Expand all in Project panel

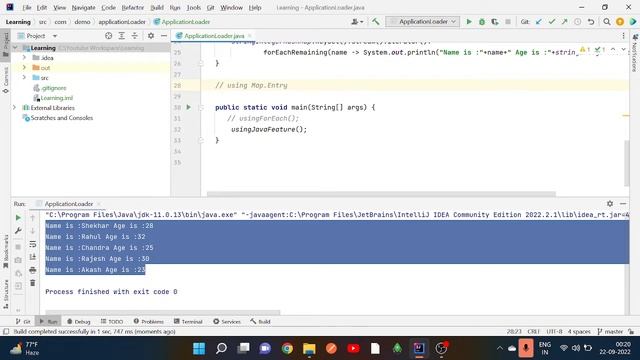click(122, 36)
